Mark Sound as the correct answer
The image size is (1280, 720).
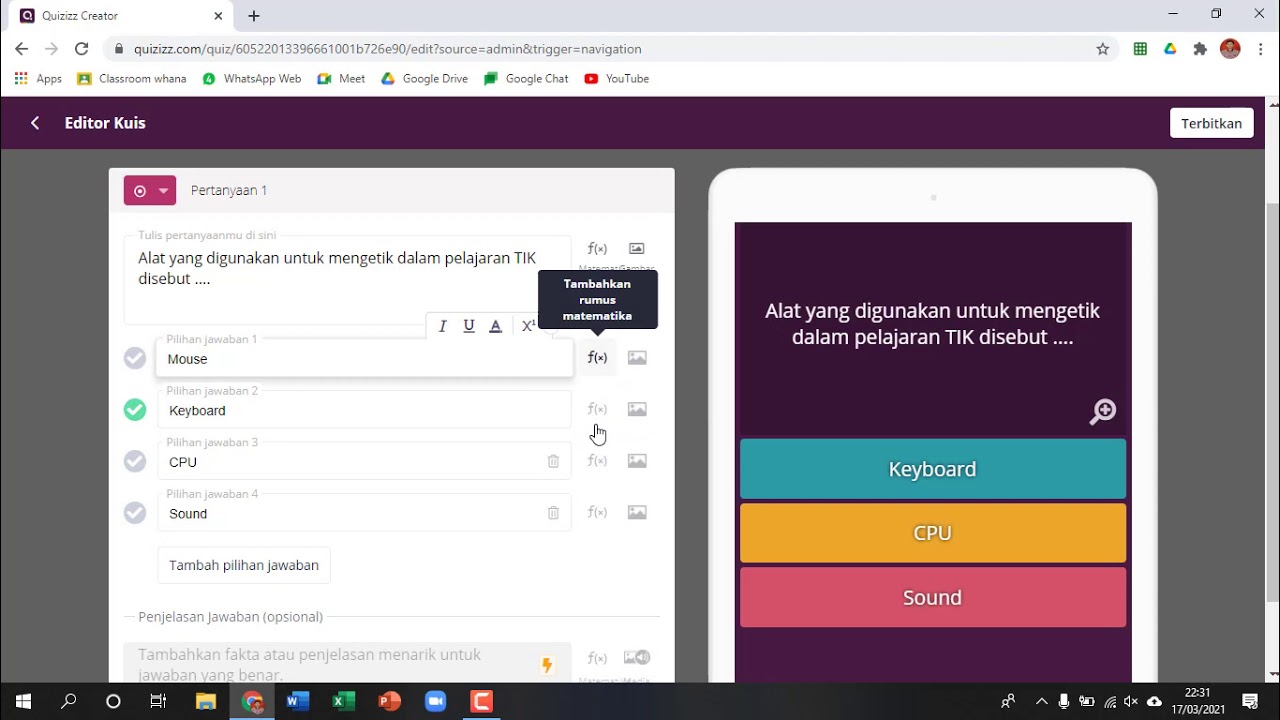click(135, 513)
